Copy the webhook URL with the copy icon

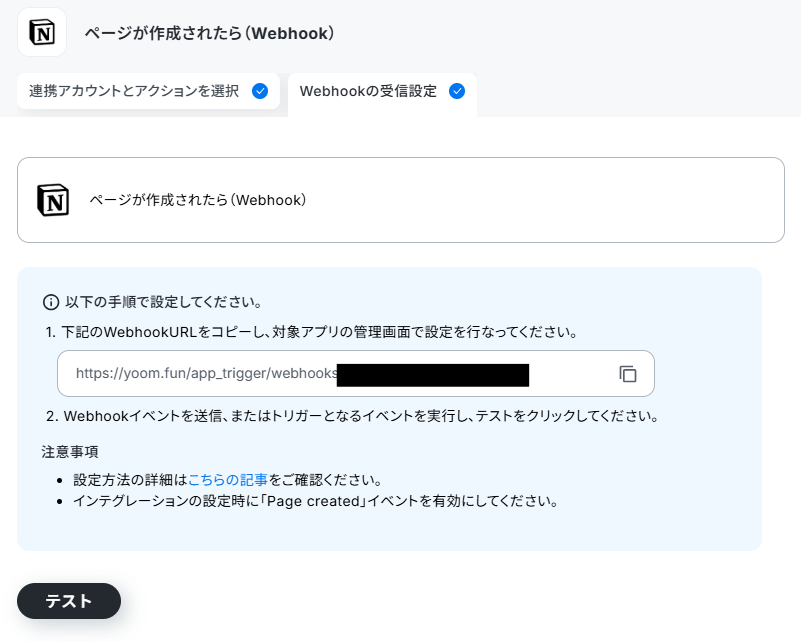tap(628, 374)
